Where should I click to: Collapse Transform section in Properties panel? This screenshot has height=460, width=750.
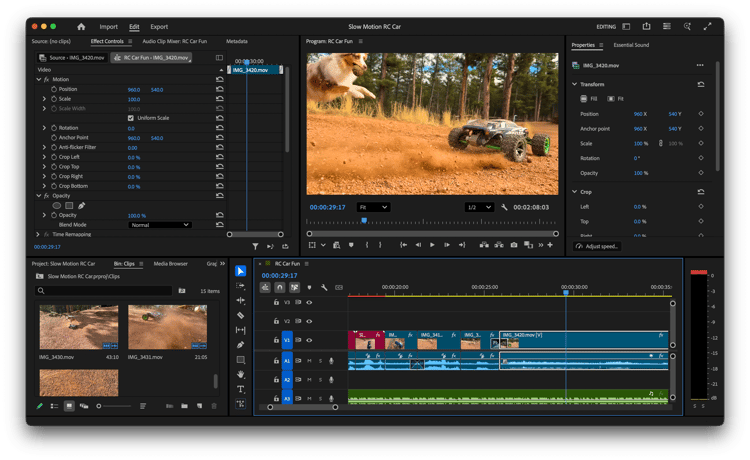[574, 84]
